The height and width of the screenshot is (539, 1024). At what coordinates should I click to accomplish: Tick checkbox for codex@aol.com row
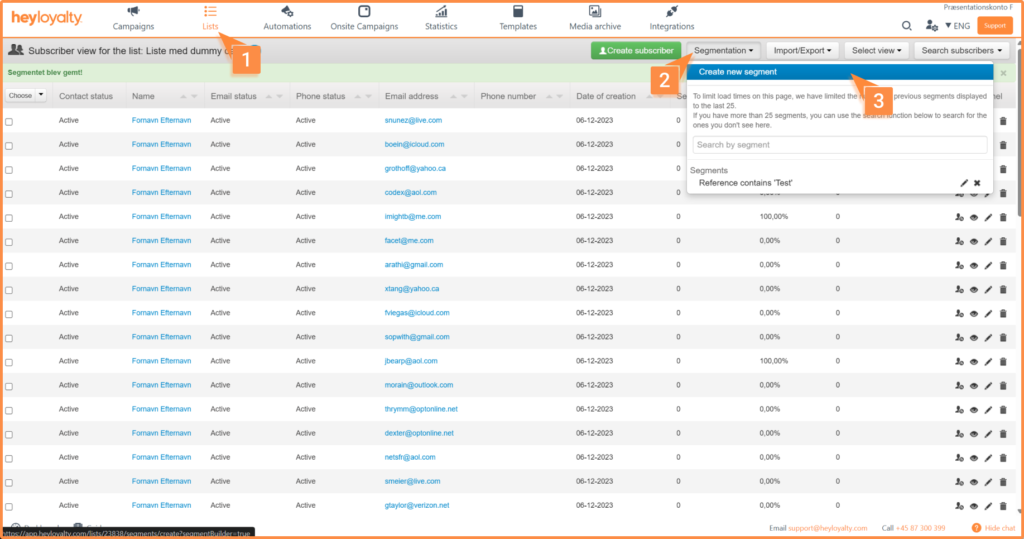tap(9, 194)
